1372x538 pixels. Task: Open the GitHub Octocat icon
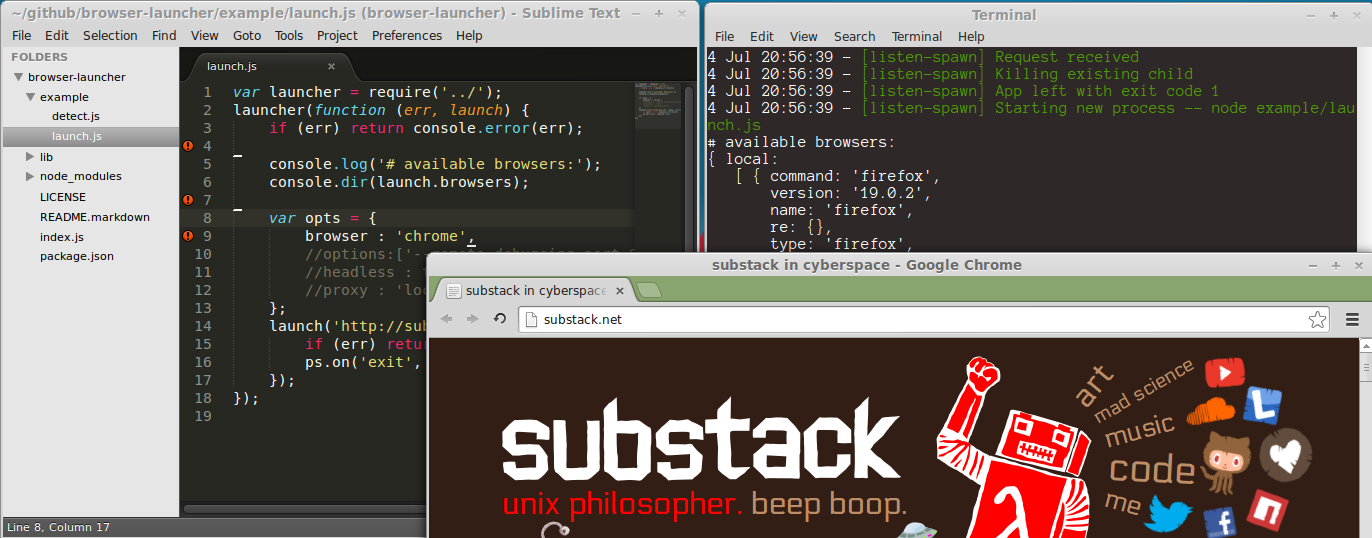click(1227, 462)
